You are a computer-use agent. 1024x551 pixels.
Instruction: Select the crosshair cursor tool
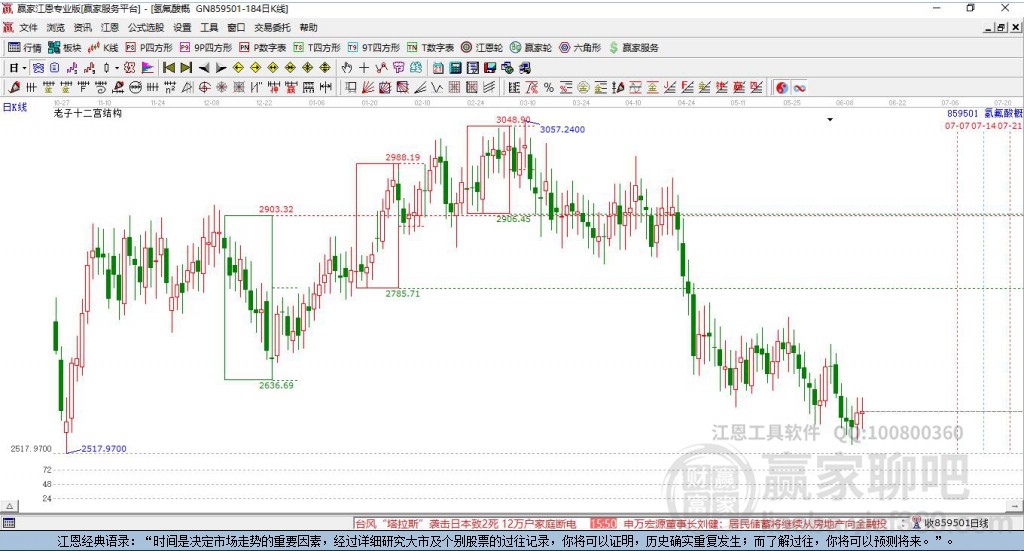coord(364,68)
